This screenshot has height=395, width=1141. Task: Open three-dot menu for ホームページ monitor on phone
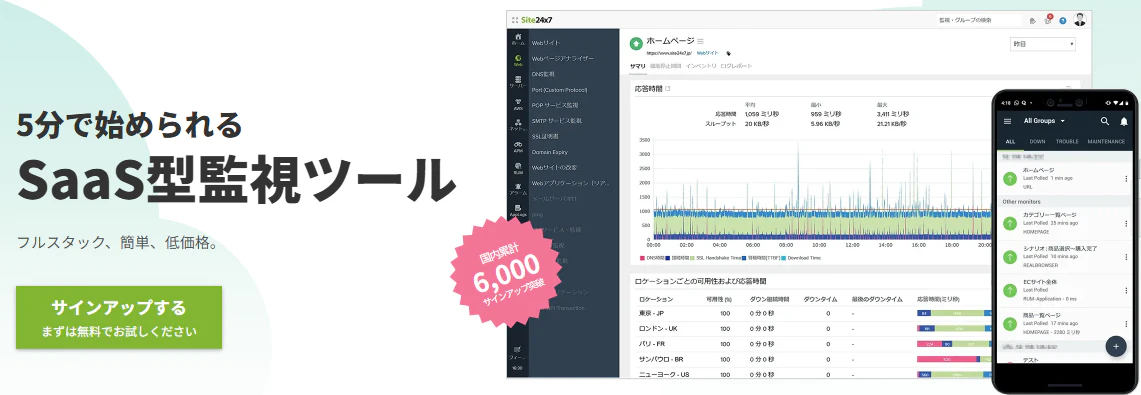coord(1126,178)
